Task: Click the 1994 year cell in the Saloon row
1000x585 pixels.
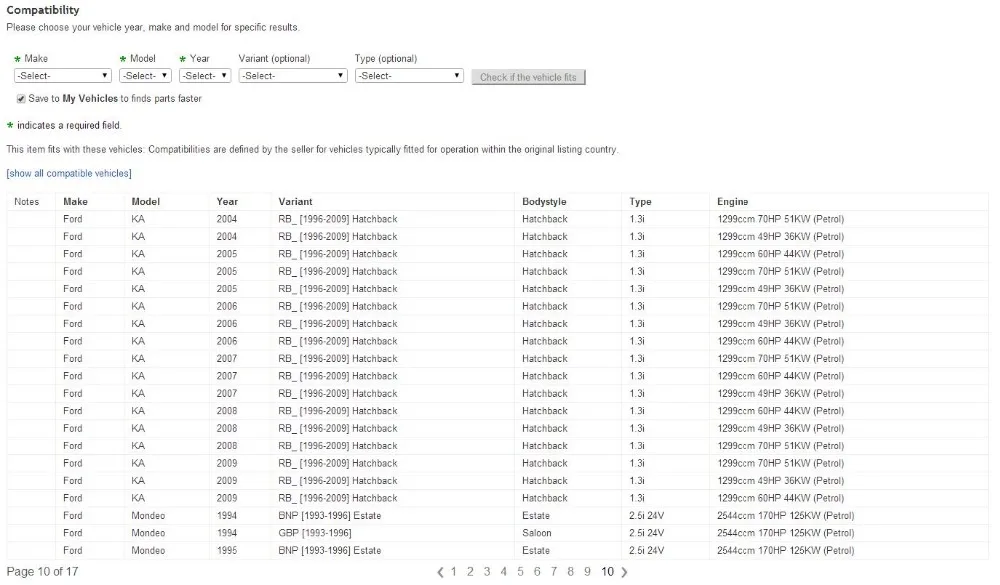Action: (226, 533)
